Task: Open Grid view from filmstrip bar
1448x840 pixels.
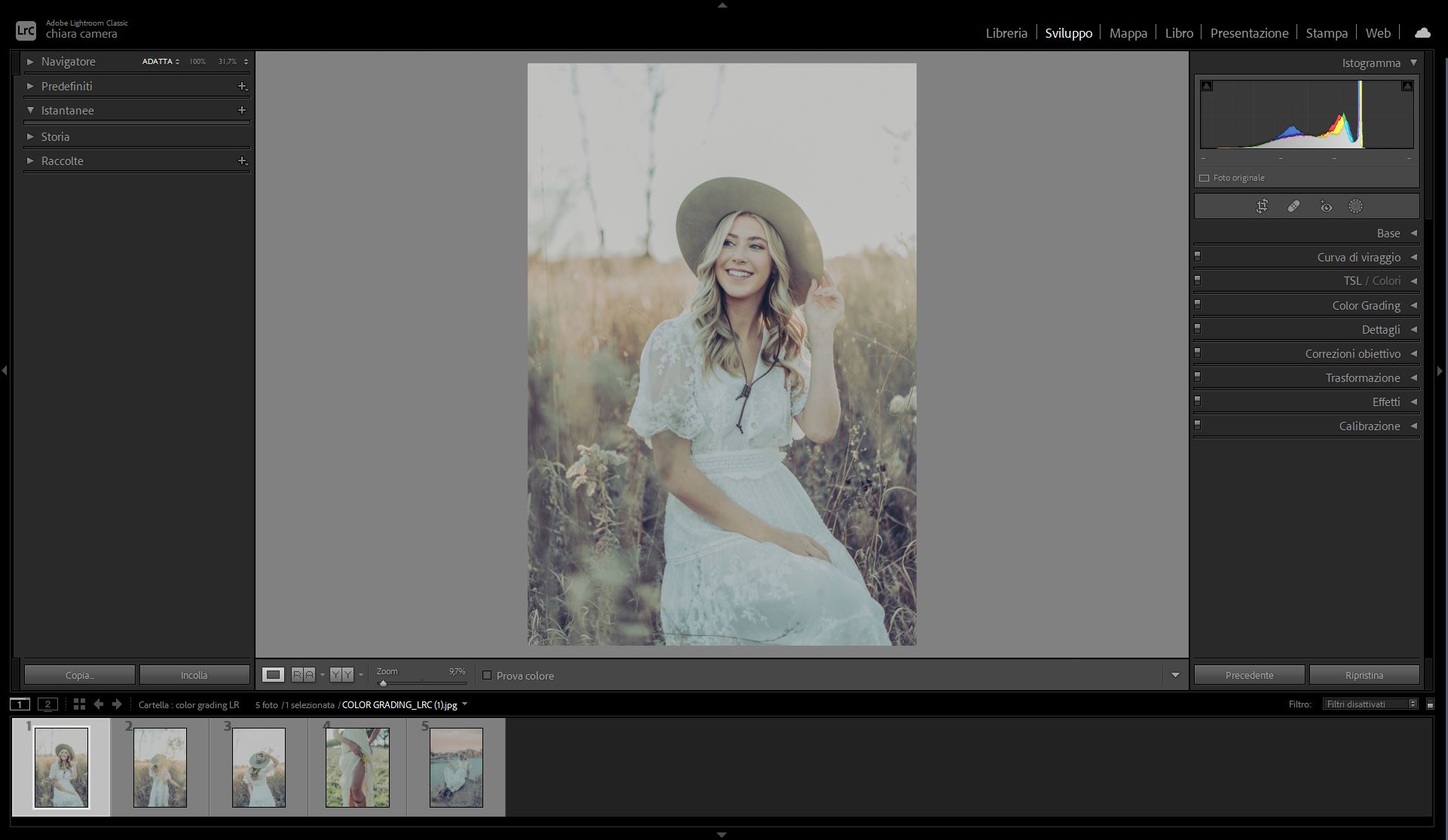Action: tap(79, 704)
